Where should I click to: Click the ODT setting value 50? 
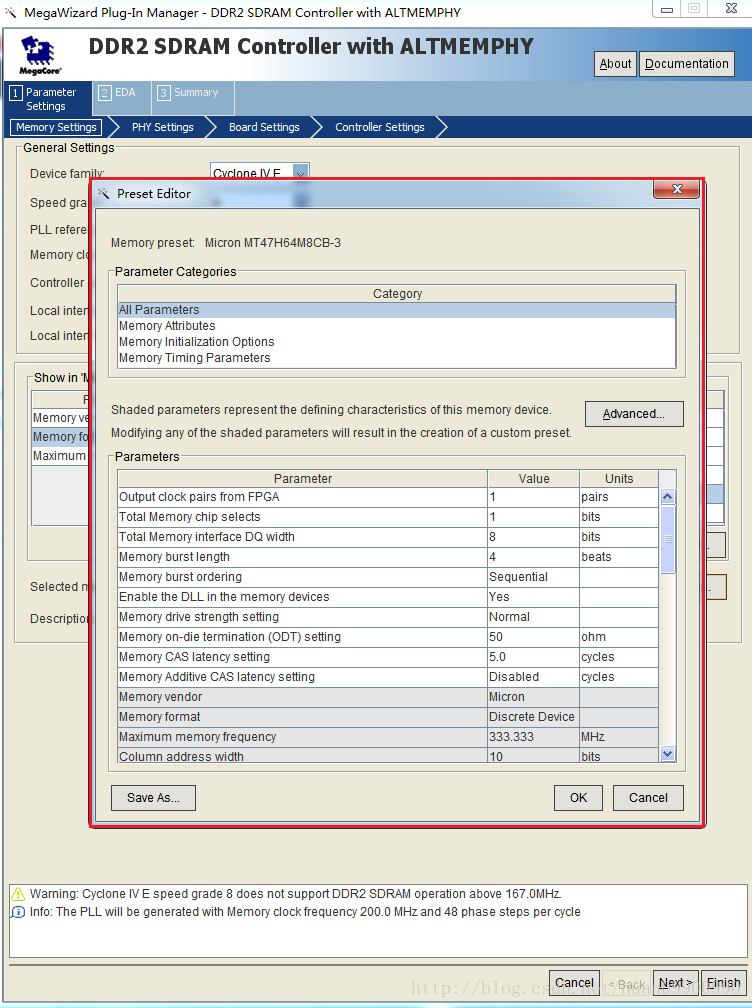(533, 636)
